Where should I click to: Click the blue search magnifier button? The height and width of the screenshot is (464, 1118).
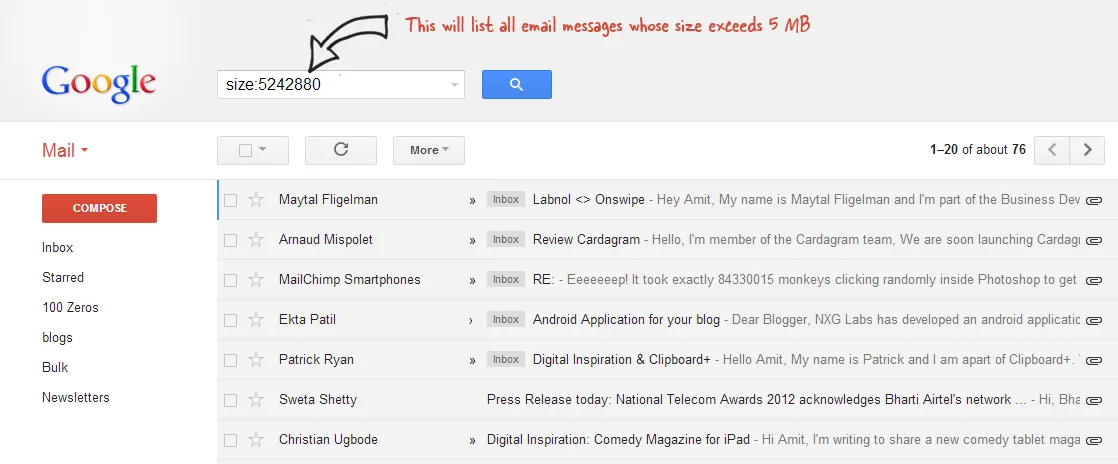516,85
